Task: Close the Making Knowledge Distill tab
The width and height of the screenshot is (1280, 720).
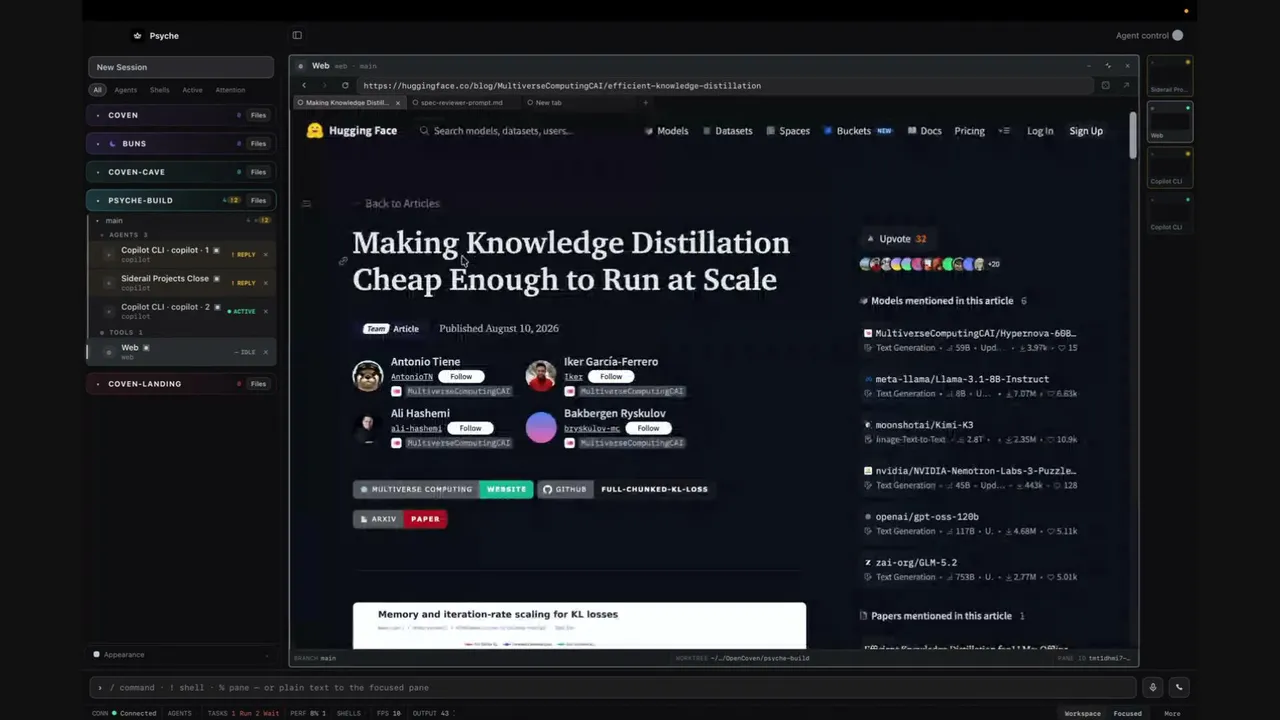Action: click(398, 103)
